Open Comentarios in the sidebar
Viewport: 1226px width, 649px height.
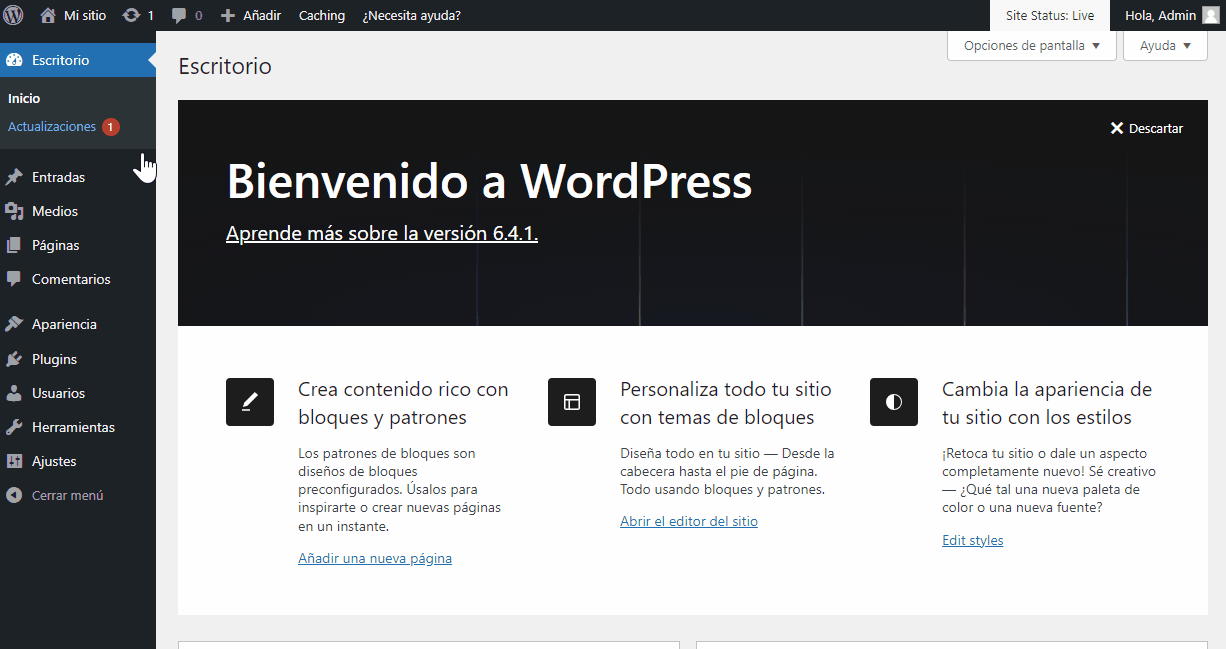click(x=78, y=279)
